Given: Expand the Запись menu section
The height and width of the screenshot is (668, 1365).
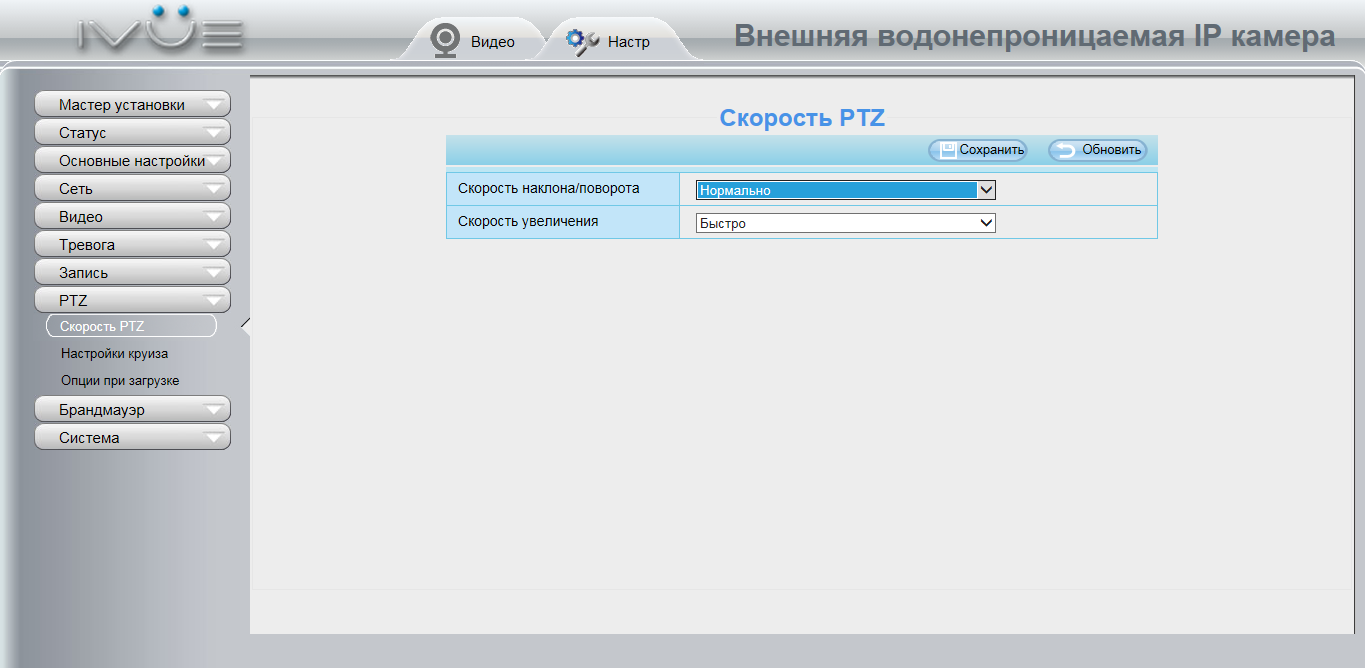Looking at the screenshot, I should tap(133, 272).
